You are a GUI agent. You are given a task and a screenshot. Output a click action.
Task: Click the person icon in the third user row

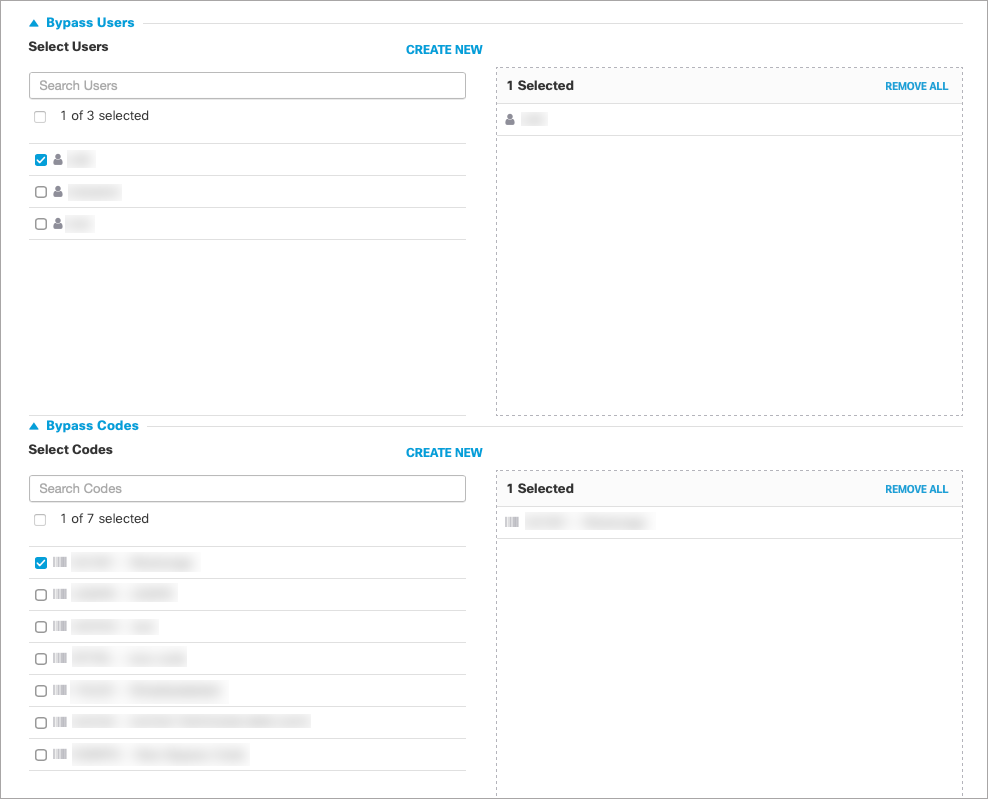pos(58,223)
